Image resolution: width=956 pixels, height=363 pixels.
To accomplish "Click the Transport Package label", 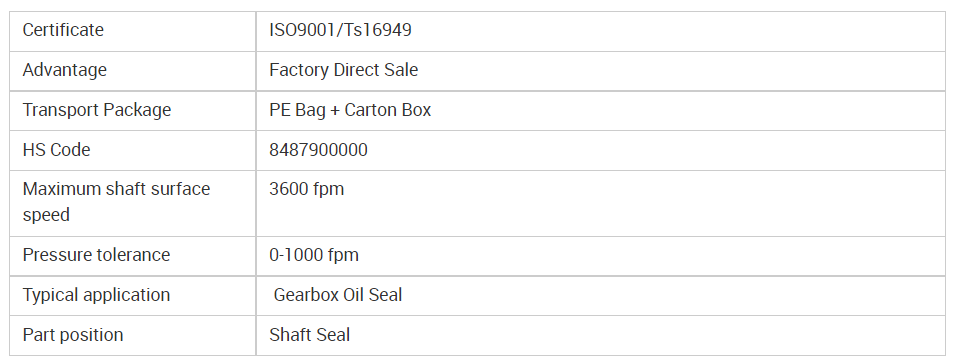I will coord(97,110).
